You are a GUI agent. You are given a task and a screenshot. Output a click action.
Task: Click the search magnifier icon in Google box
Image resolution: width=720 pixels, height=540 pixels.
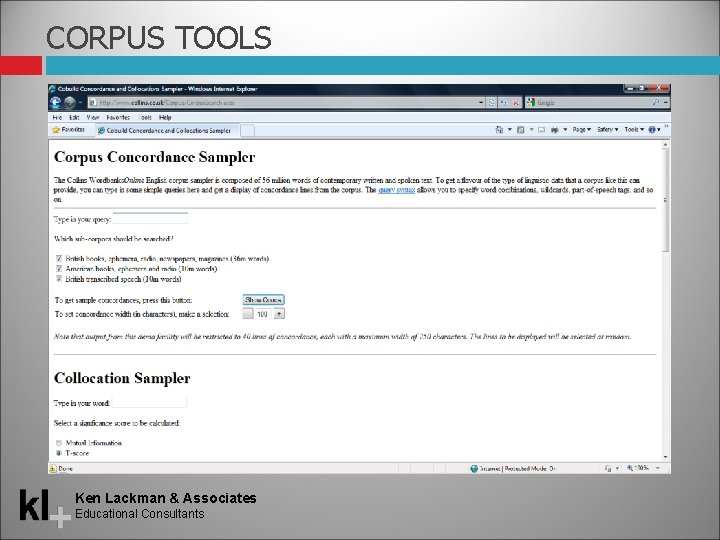(656, 103)
